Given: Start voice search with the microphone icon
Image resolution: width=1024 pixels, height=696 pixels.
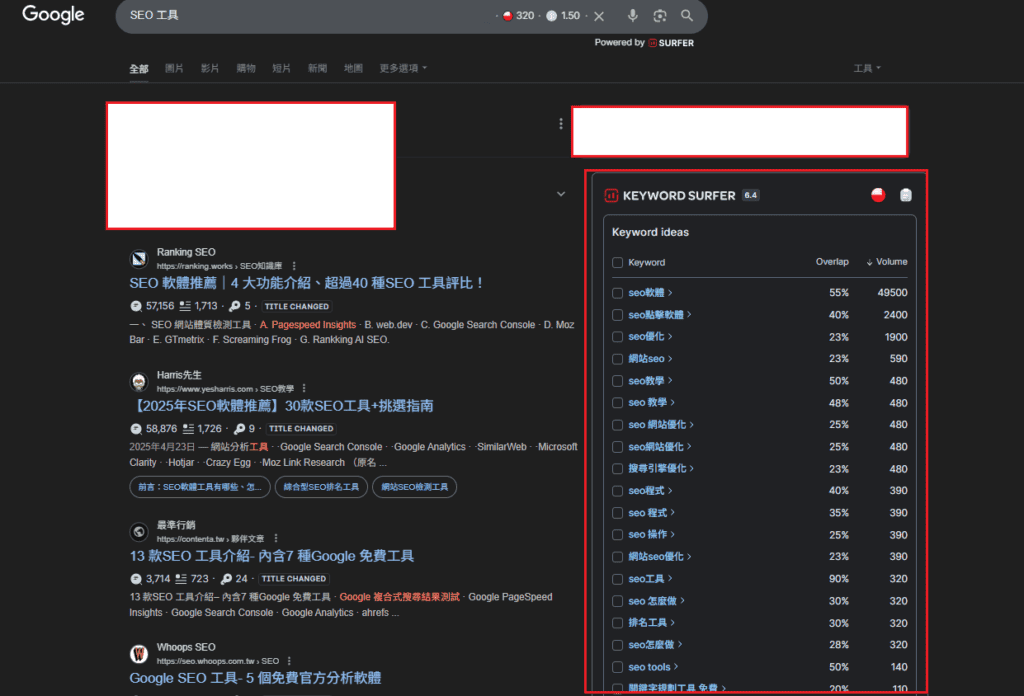Looking at the screenshot, I should [x=632, y=16].
